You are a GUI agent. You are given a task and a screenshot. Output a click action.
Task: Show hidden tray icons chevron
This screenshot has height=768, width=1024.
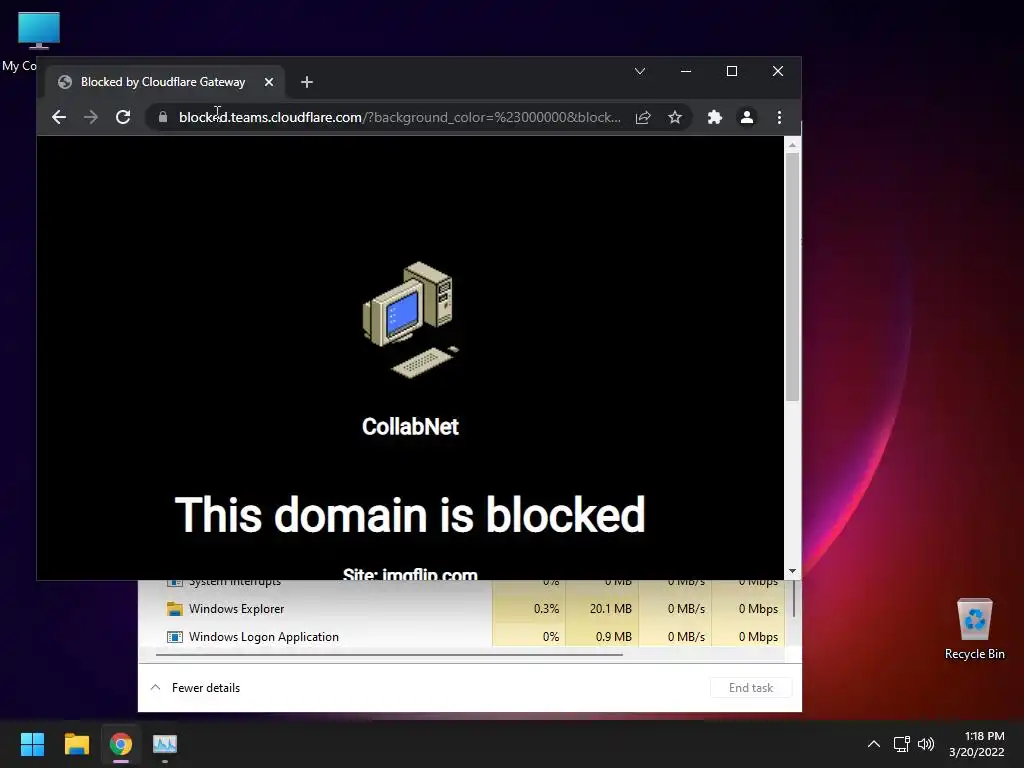pos(873,744)
